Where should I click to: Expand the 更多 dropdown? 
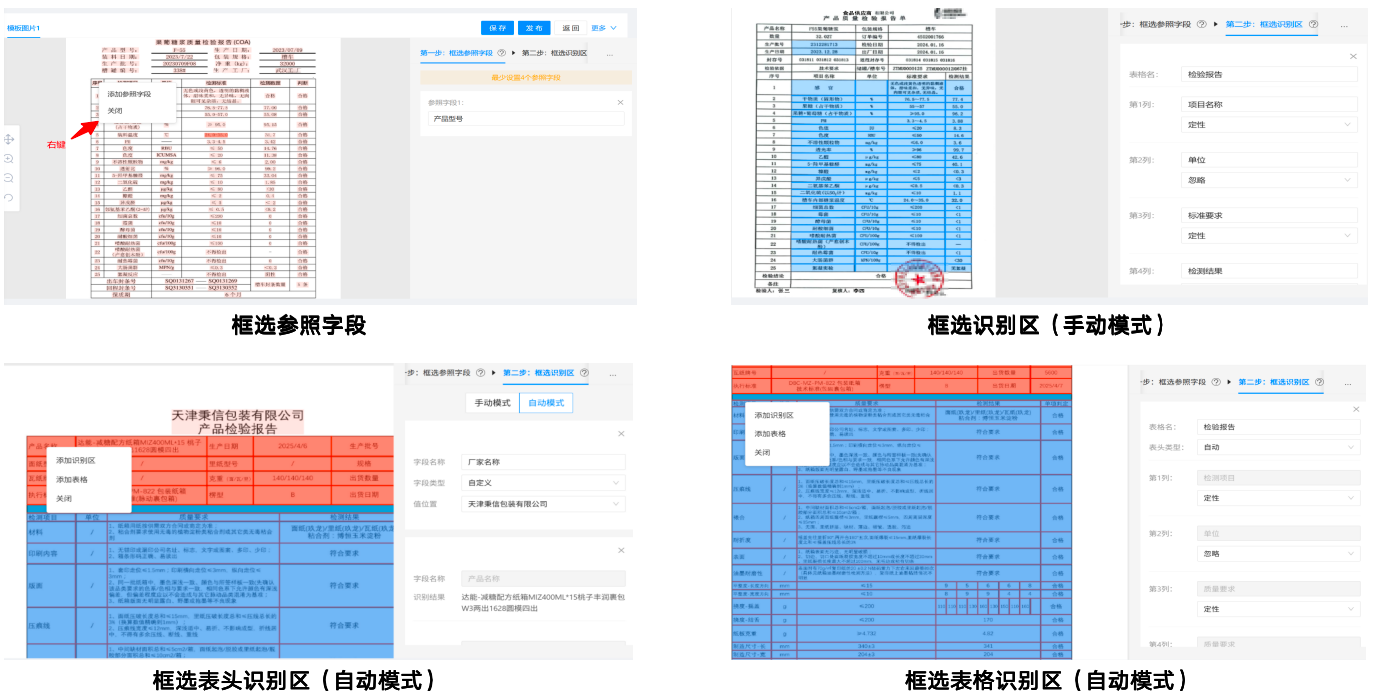[605, 28]
